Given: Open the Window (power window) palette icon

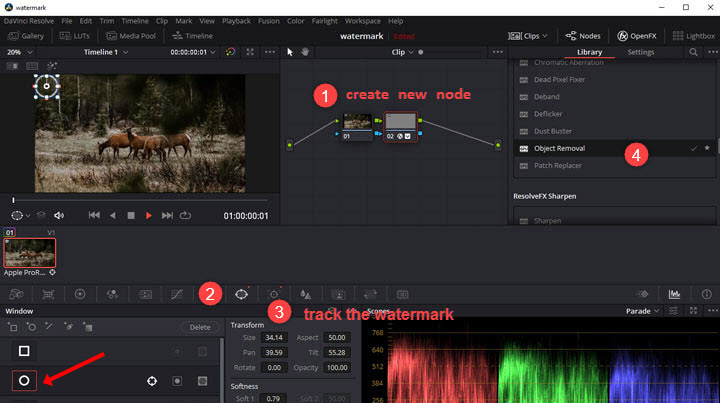Looking at the screenshot, I should tap(240, 295).
